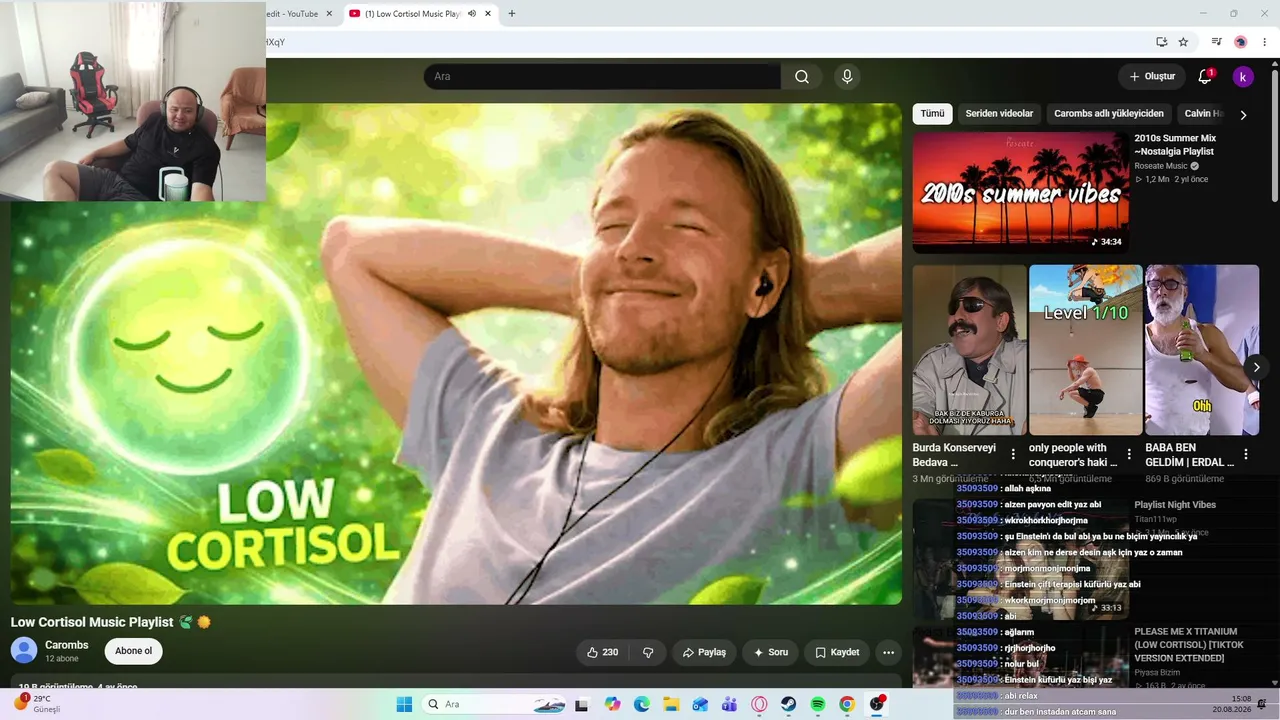Open options for "Burda Konserveyi Bedava" short
This screenshot has height=720, width=1280.
(x=1013, y=454)
